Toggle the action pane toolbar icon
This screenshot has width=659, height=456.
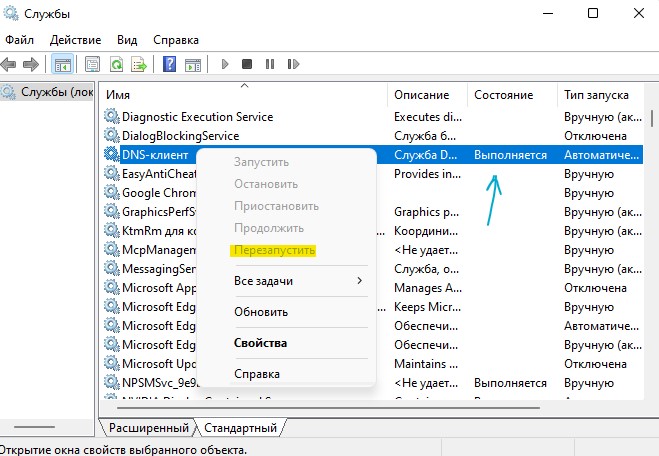tap(193, 64)
